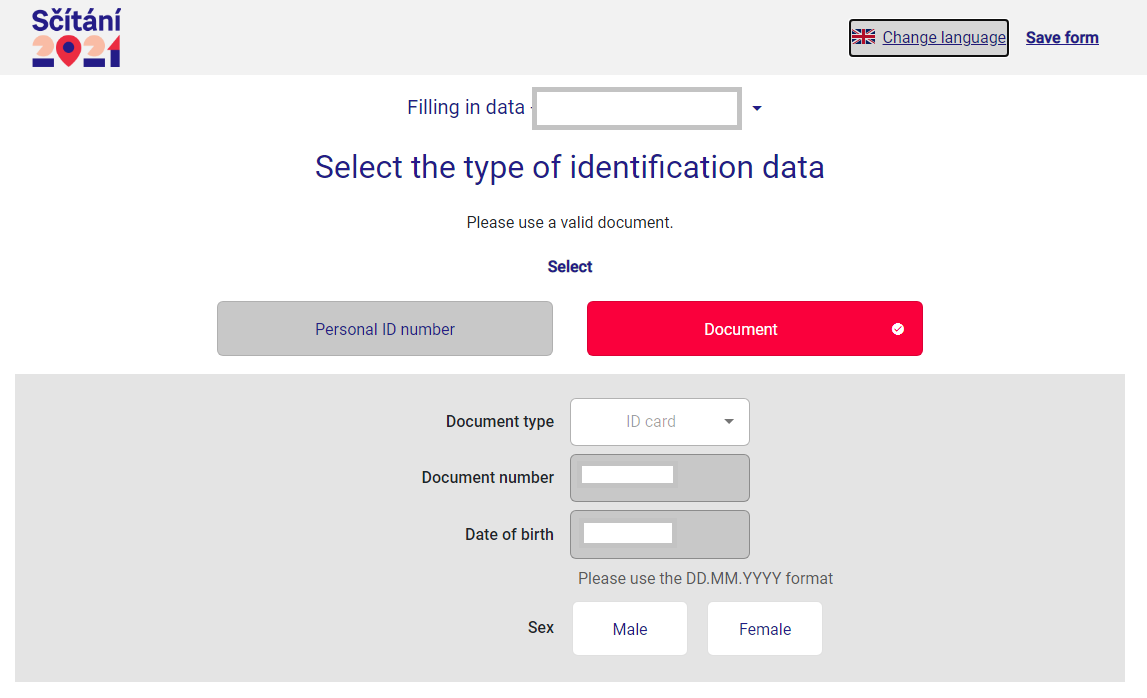Viewport: 1147px width, 698px height.
Task: Click the DD.MM.YYYY format hint text
Action: [705, 578]
